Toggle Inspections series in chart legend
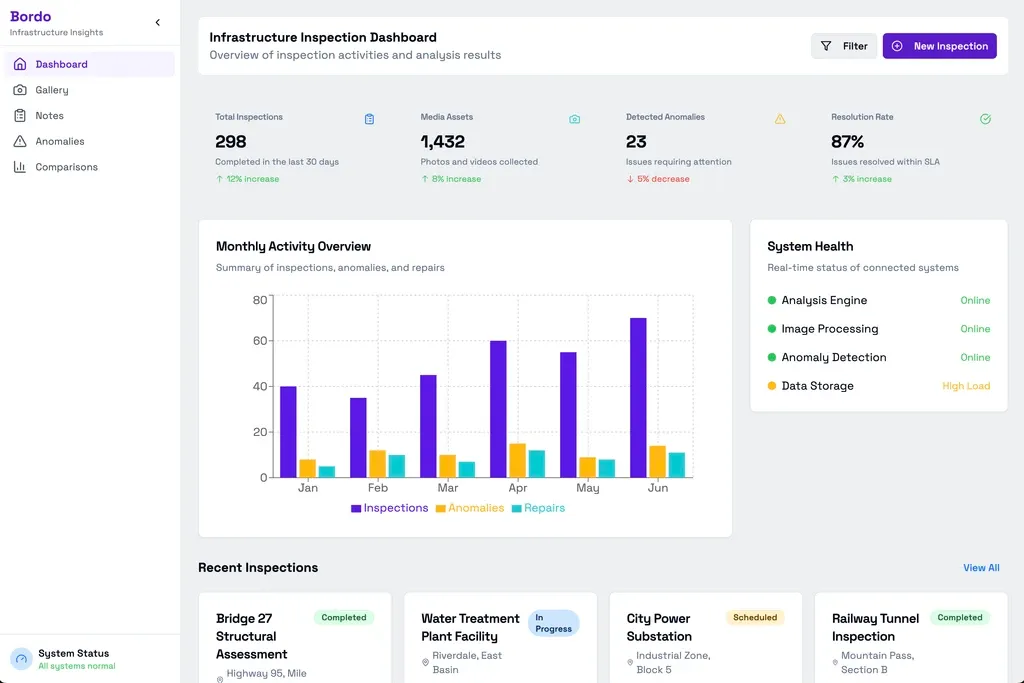This screenshot has height=683, width=1024. point(389,508)
